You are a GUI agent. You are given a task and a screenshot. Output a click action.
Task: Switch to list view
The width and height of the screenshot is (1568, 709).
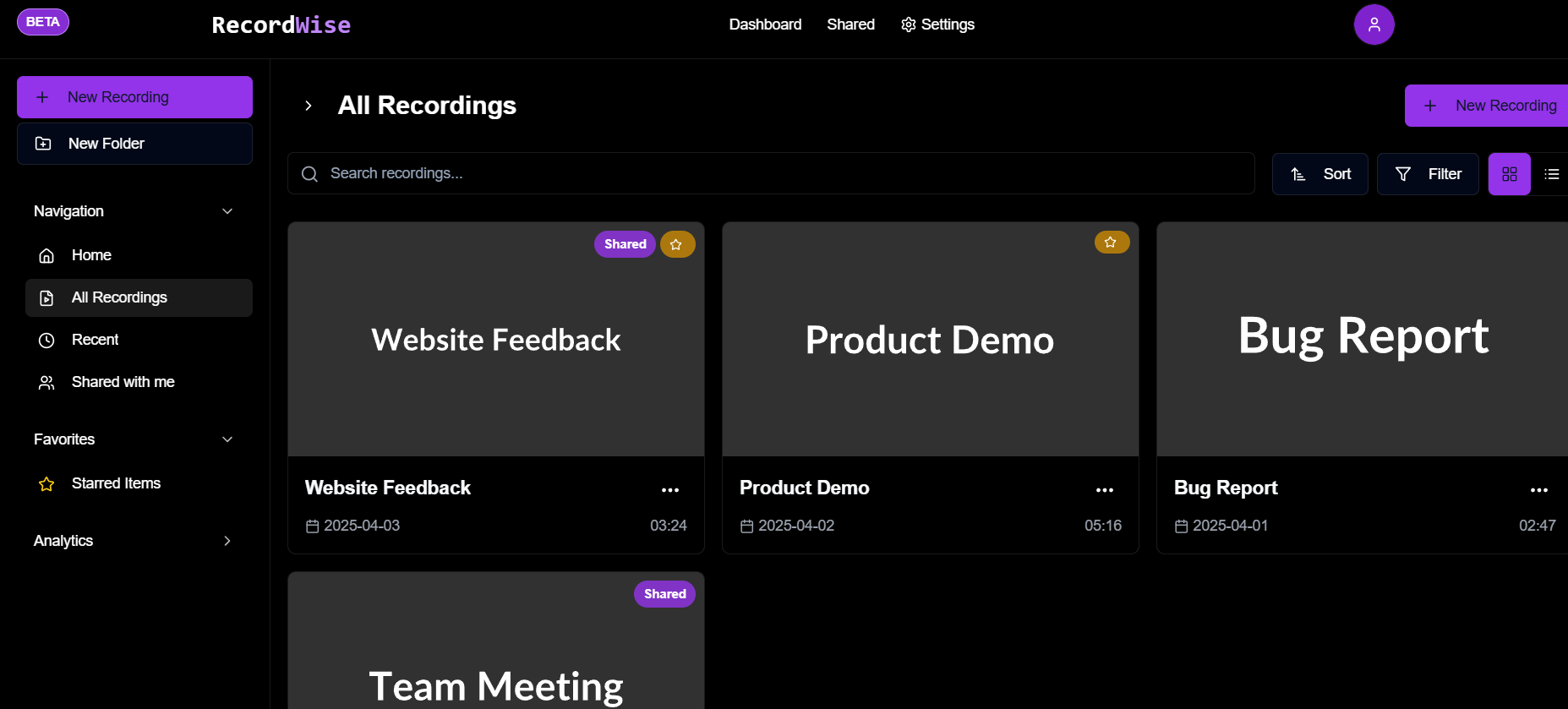pos(1552,174)
